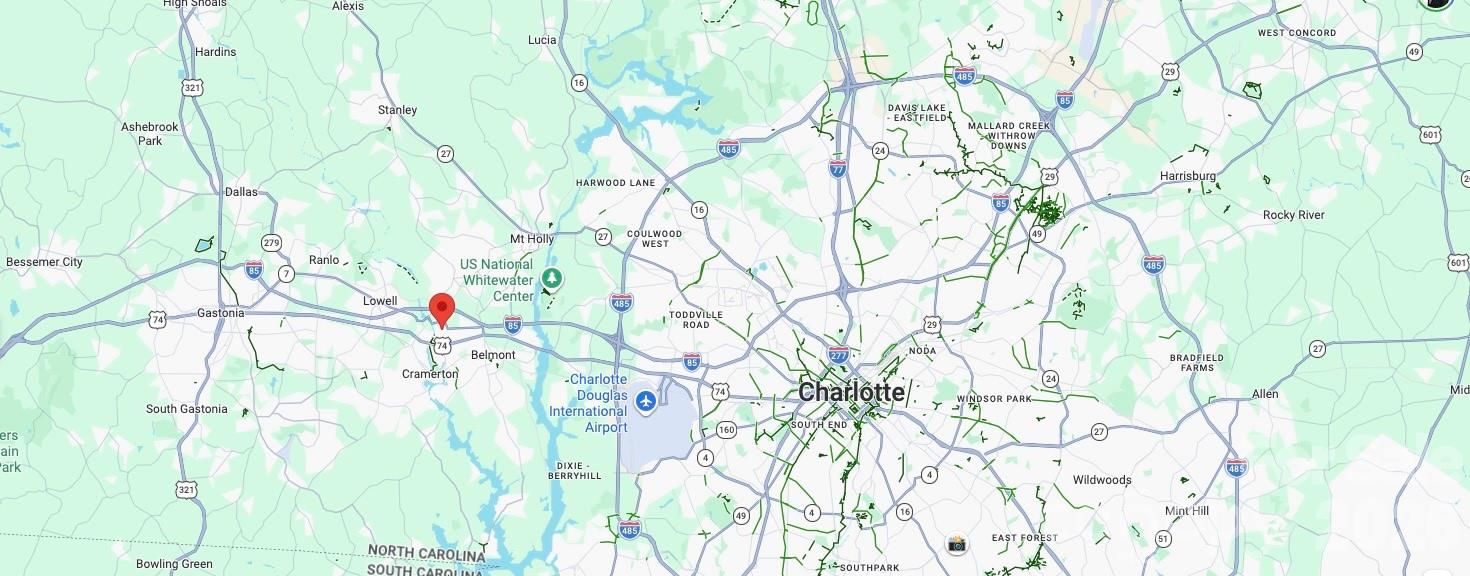Click the US National Whitewater Center label
This screenshot has width=1470, height=576.
click(497, 280)
